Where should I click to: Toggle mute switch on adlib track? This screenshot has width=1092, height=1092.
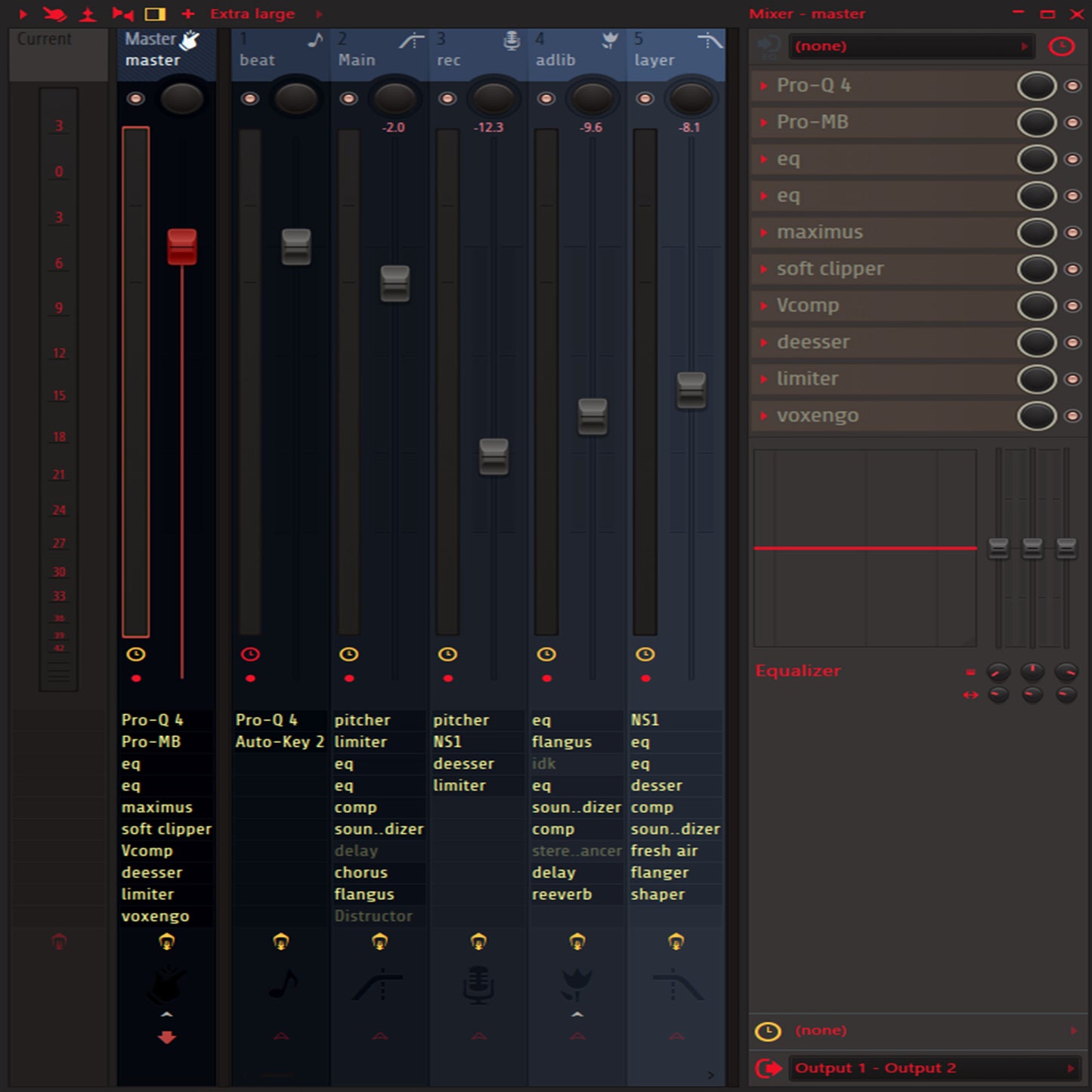coord(546,98)
